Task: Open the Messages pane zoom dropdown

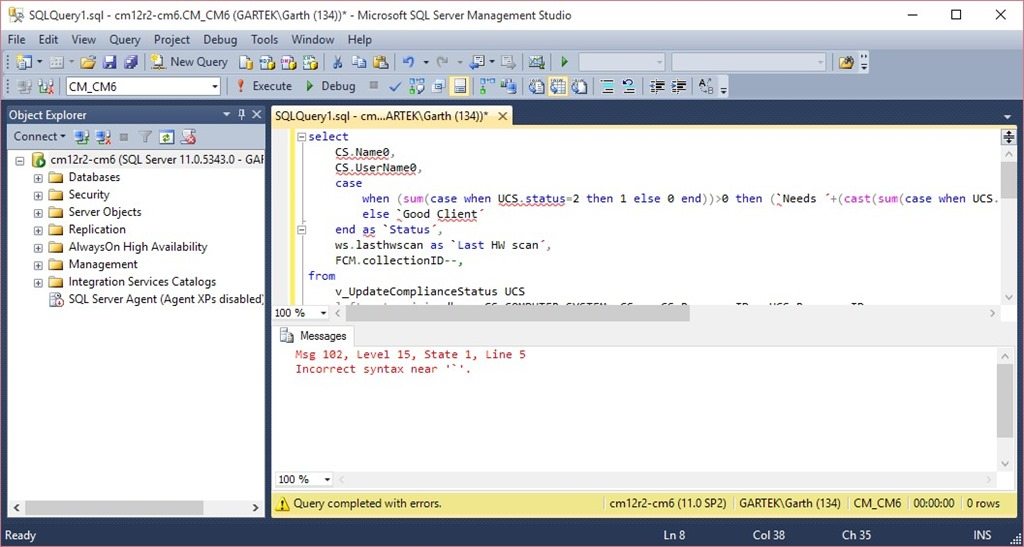Action: point(327,479)
